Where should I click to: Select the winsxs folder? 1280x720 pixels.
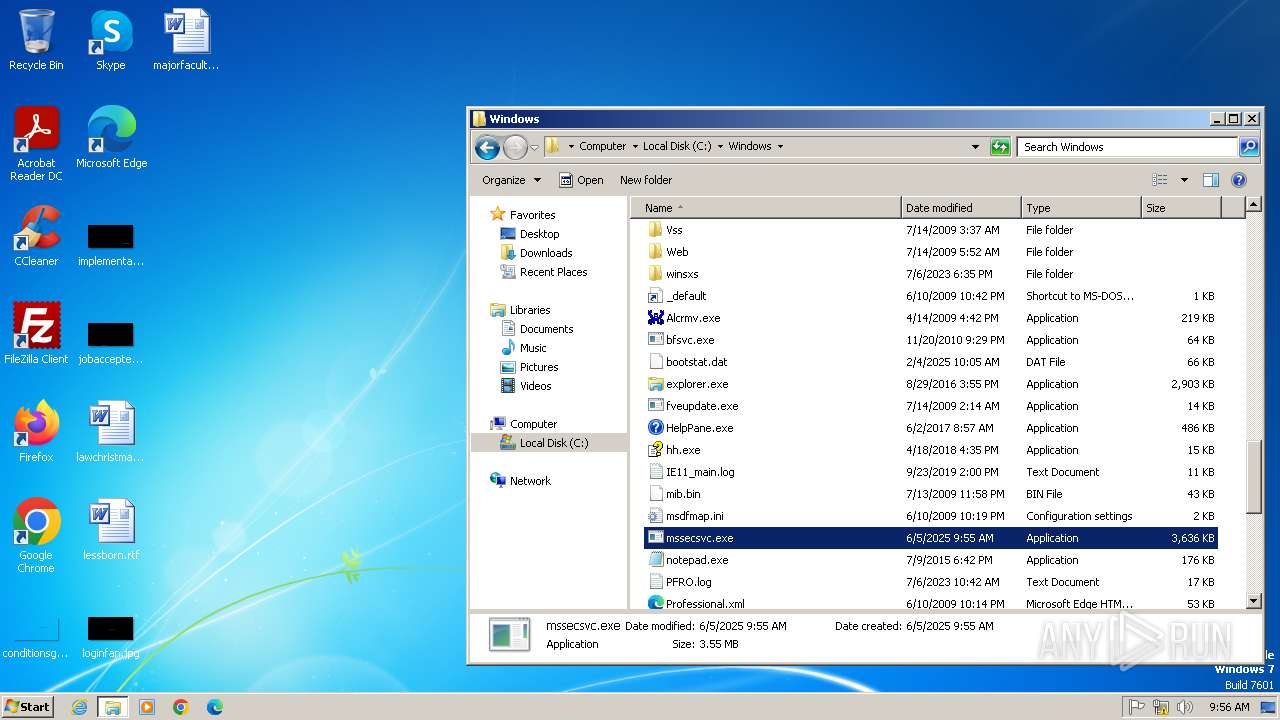click(682, 274)
